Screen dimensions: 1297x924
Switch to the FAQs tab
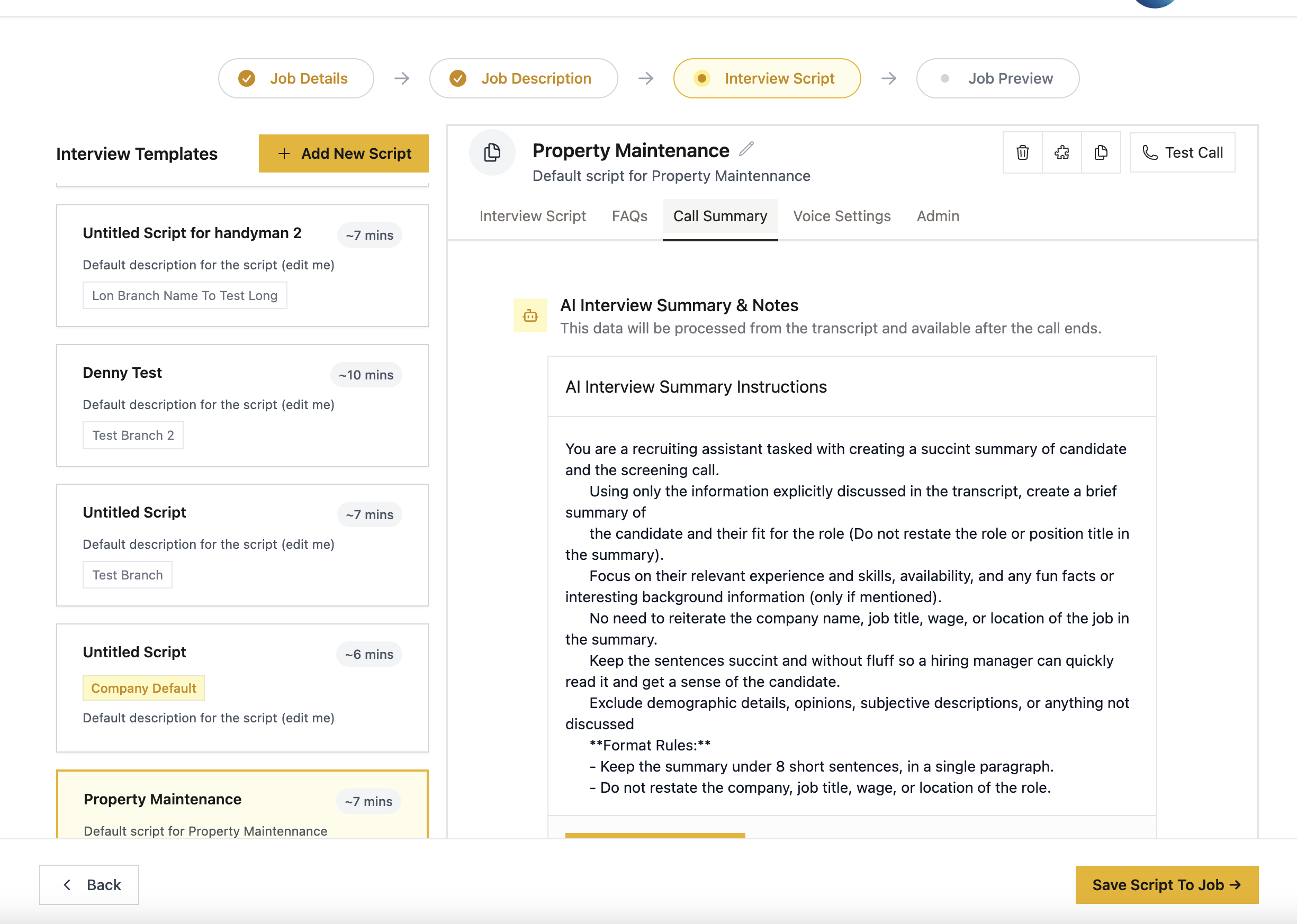[629, 216]
